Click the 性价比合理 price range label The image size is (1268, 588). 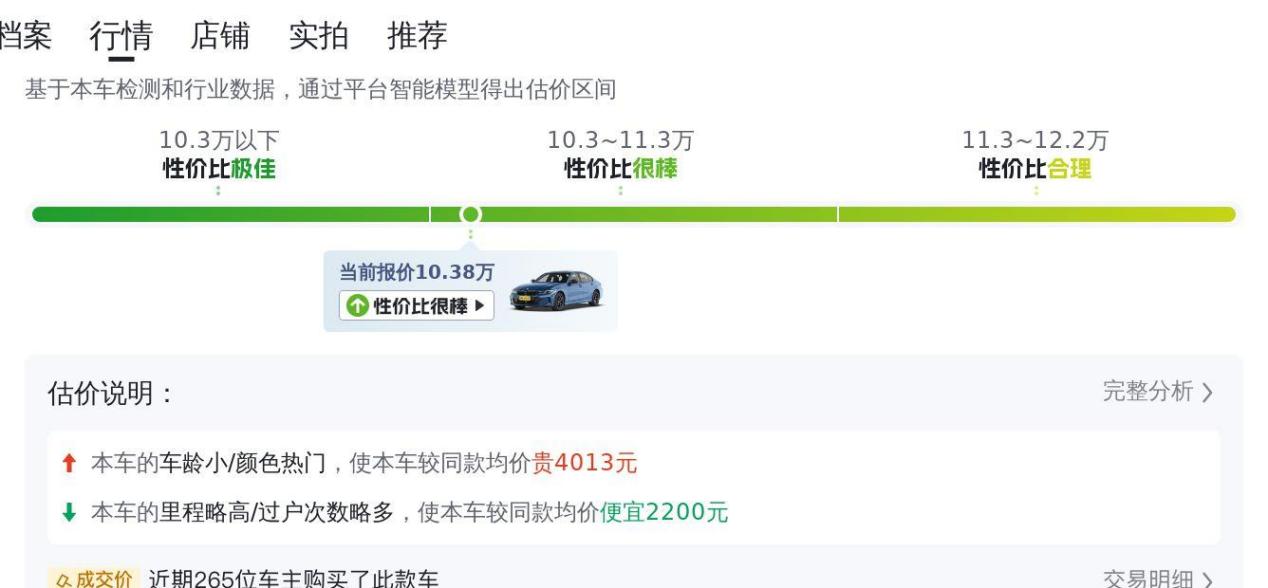[1035, 169]
